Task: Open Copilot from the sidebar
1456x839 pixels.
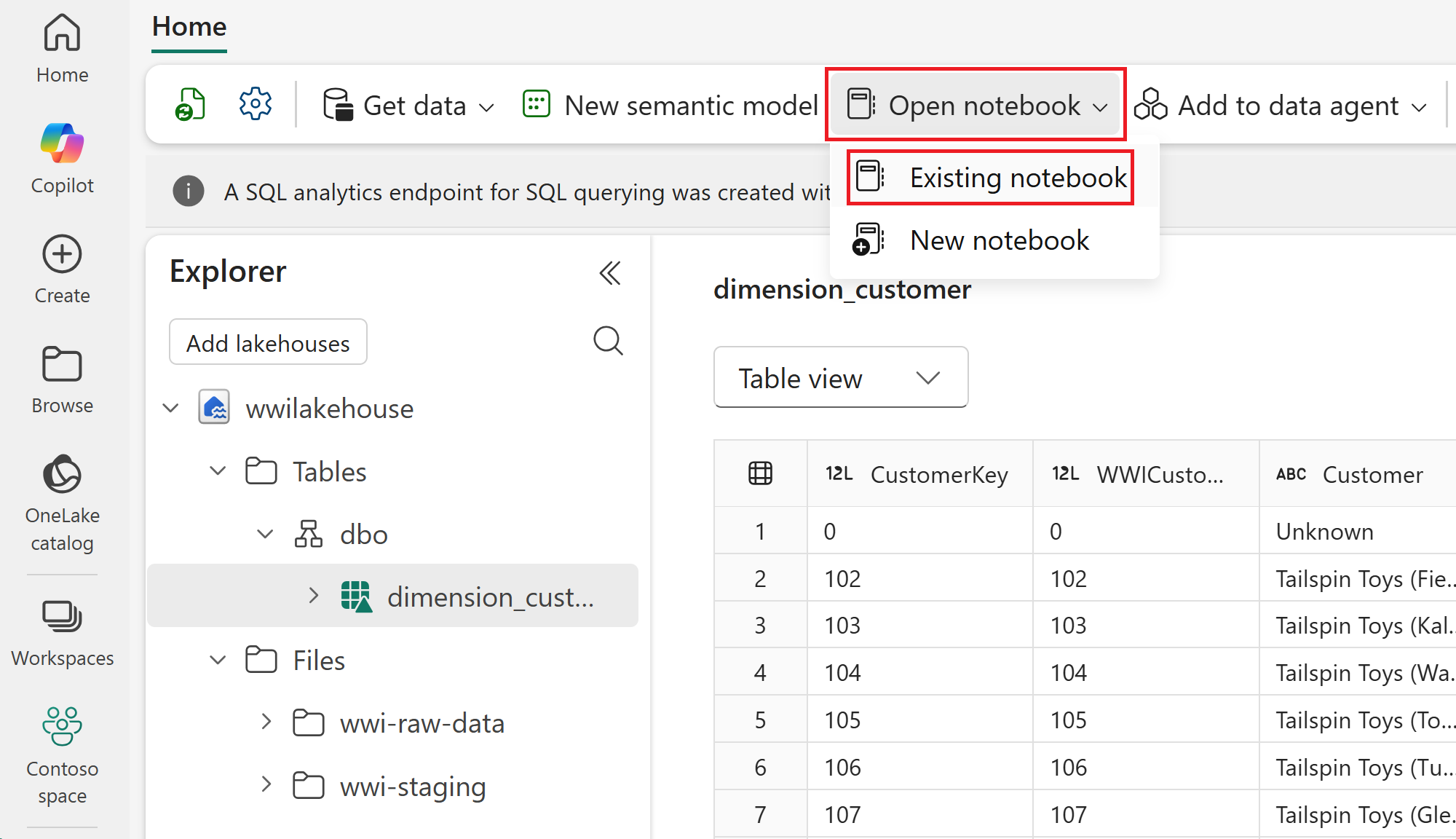Action: click(62, 158)
